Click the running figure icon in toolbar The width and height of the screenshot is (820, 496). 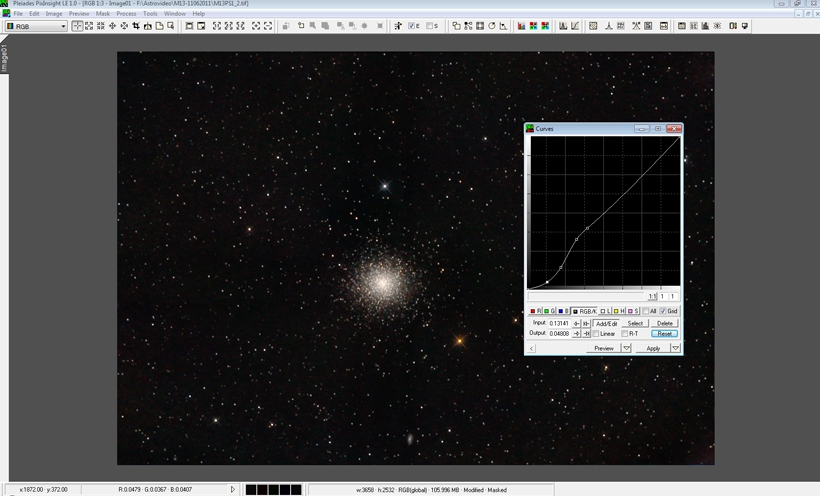coord(398,26)
